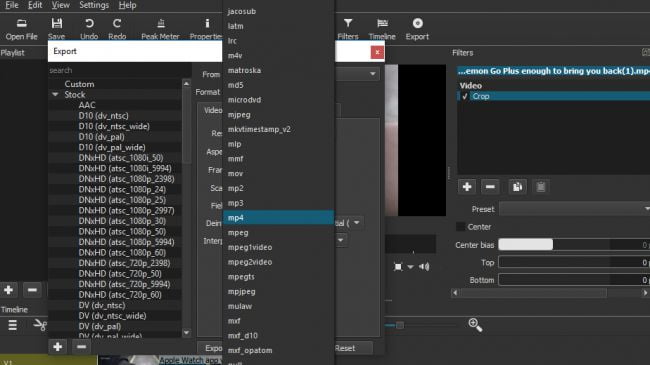Screen dimensions: 650x365
Task: Show the Peak Meter panel
Action: [160, 29]
